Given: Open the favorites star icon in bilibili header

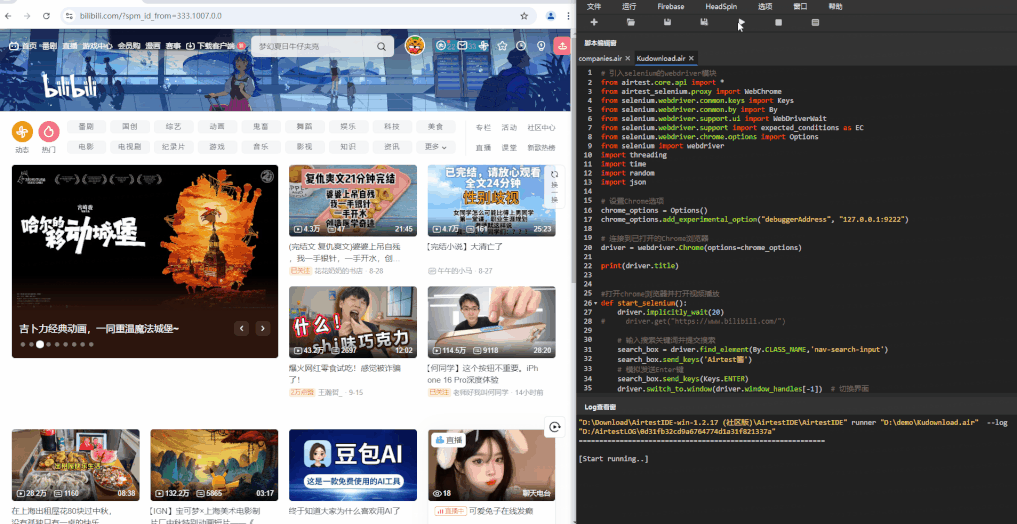Looking at the screenshot, I should click(x=502, y=46).
